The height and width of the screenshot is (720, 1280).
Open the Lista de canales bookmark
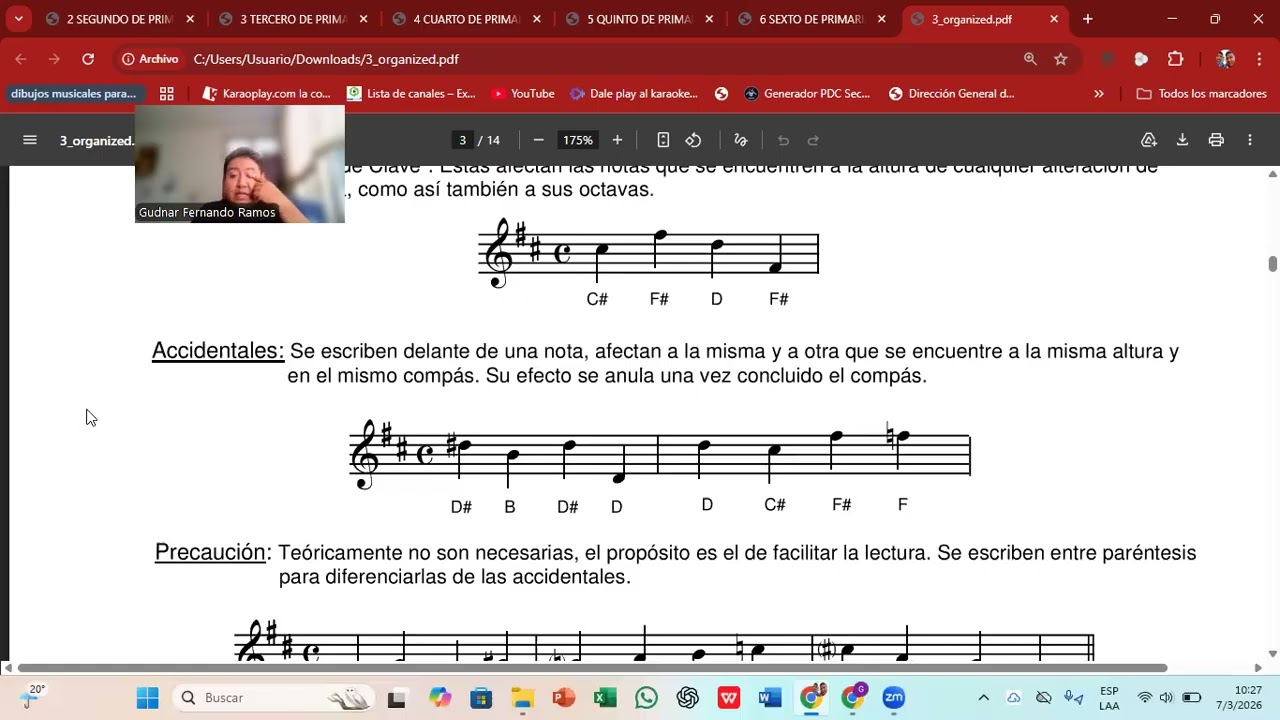click(411, 94)
